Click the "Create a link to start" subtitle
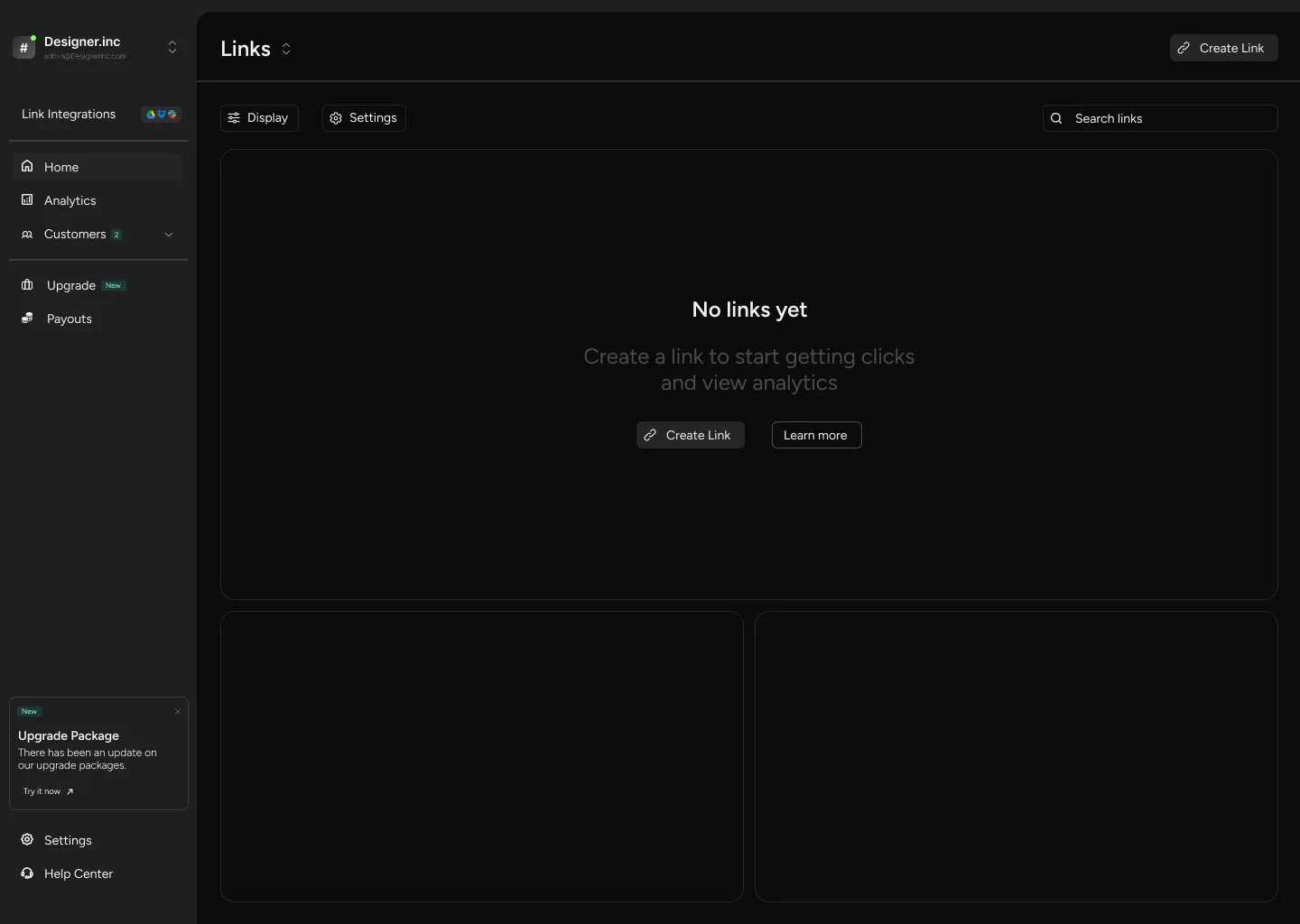The height and width of the screenshot is (924, 1300). [749, 370]
